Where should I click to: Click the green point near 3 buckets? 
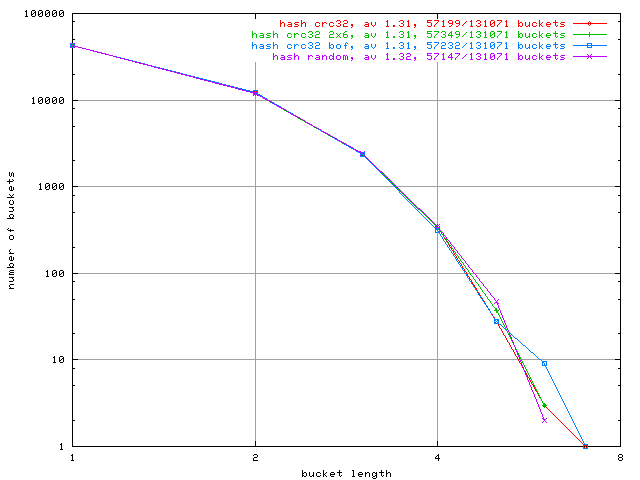click(x=544, y=405)
